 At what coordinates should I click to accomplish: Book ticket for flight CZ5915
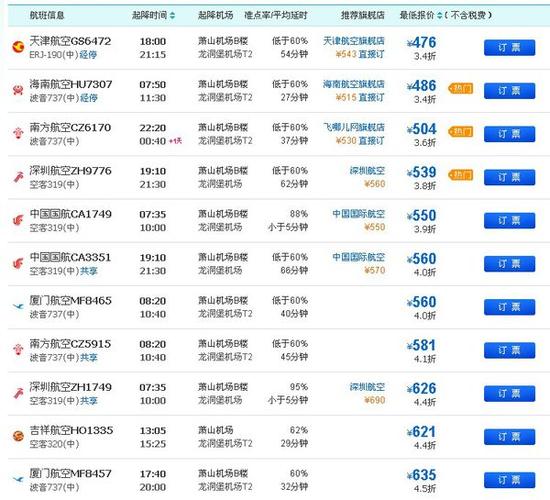point(509,350)
